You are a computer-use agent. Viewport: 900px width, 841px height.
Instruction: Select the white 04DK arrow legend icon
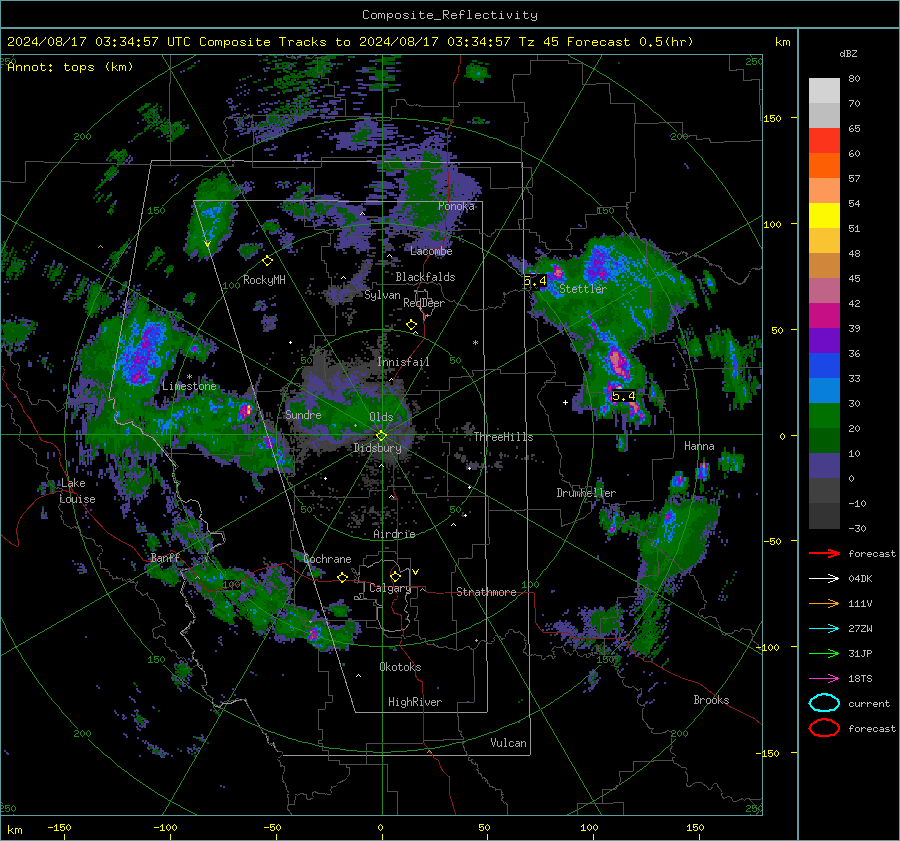click(x=824, y=578)
